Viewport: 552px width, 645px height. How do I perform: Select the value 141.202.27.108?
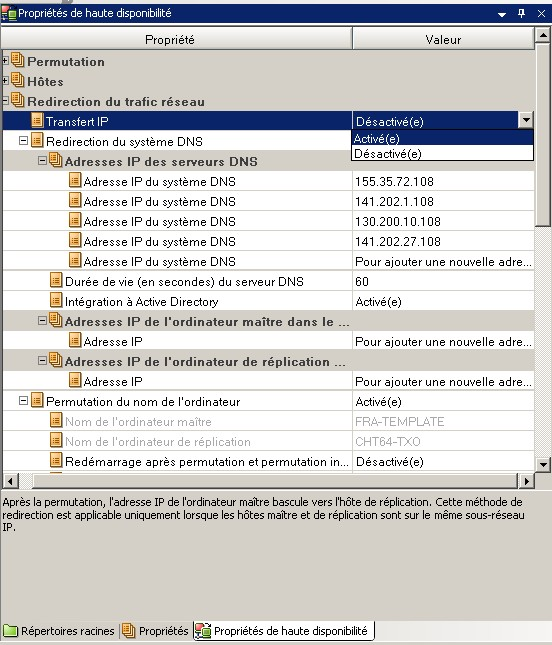tap(443, 241)
